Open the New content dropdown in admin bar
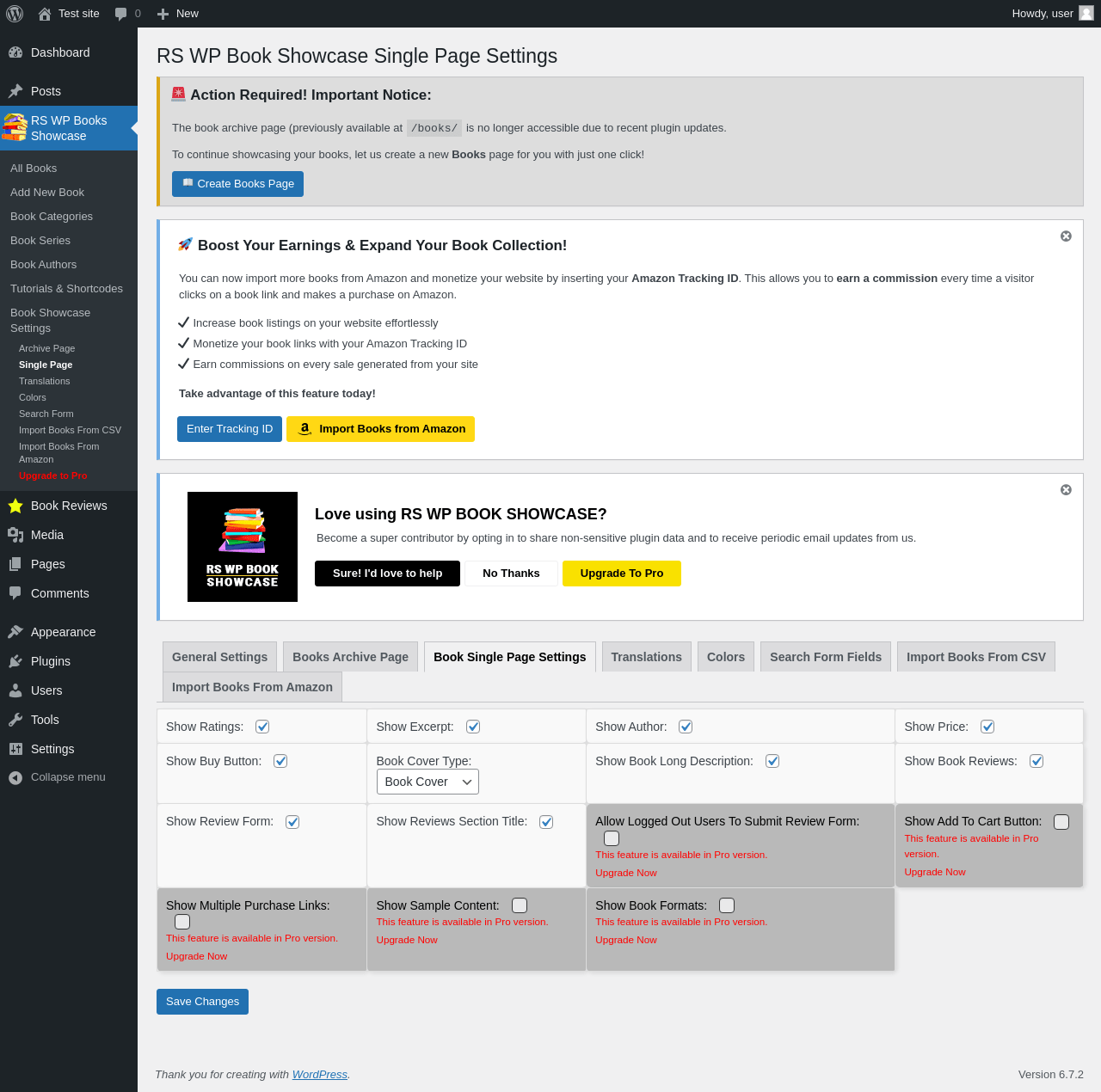This screenshot has height=1092, width=1101. pos(178,14)
